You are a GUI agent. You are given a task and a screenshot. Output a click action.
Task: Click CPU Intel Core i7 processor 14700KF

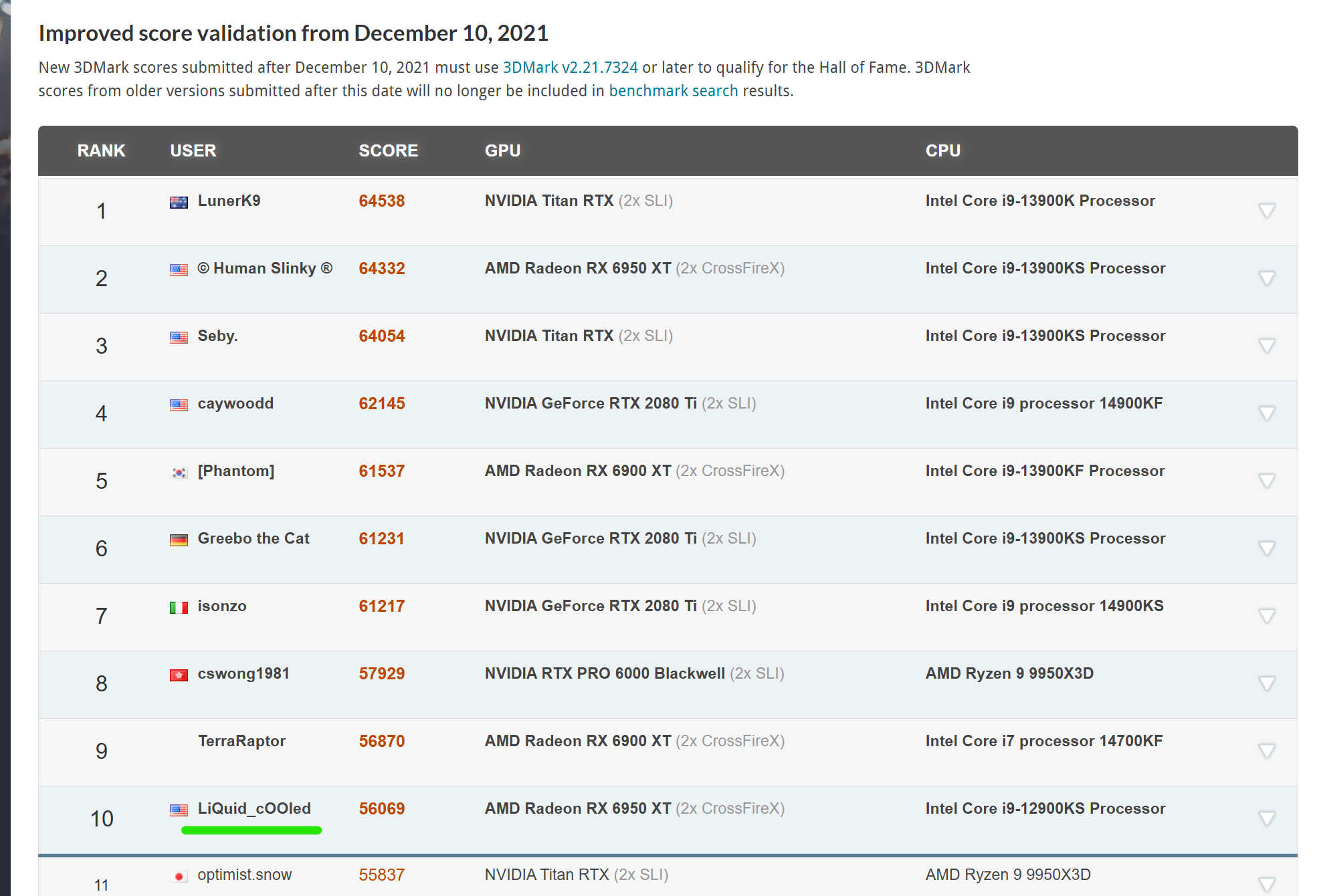coord(1044,741)
